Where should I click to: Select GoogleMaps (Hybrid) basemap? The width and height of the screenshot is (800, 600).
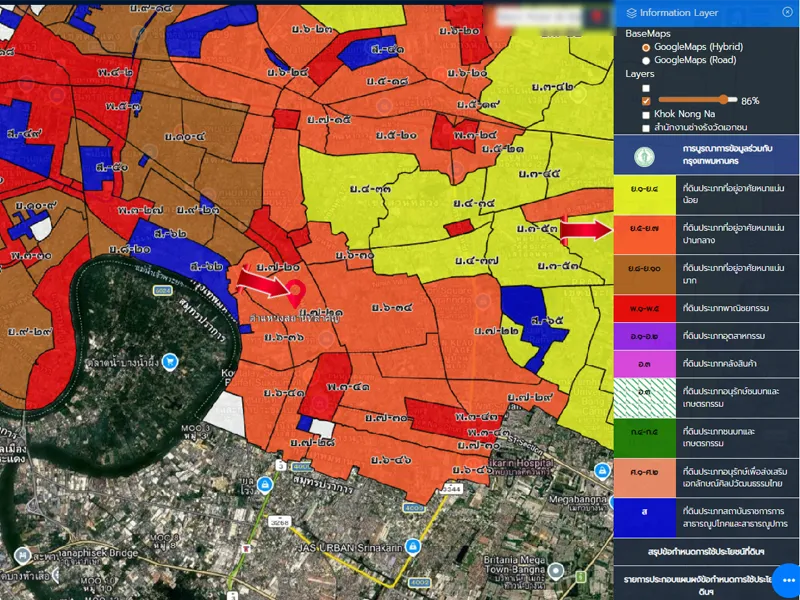[646, 47]
